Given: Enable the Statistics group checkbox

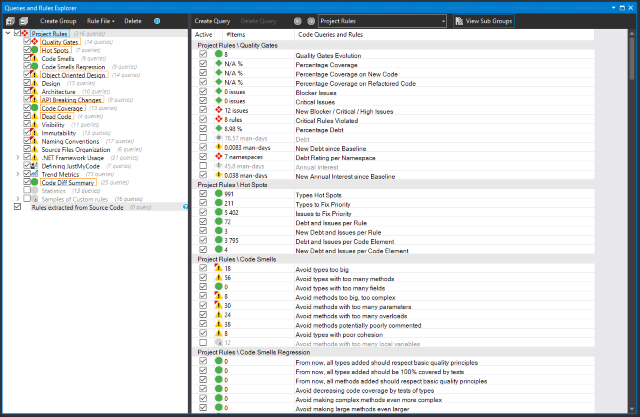Looking at the screenshot, I should tap(27, 190).
